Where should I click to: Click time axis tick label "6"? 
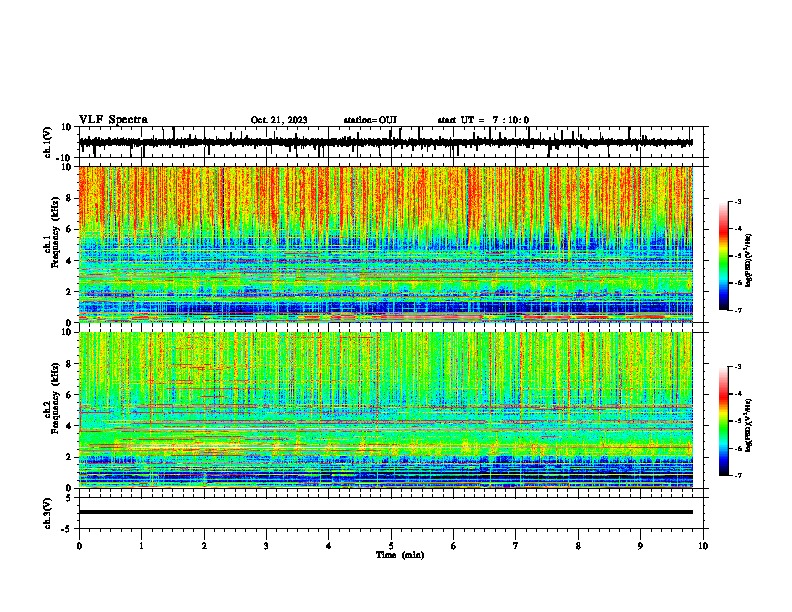pyautogui.click(x=454, y=546)
